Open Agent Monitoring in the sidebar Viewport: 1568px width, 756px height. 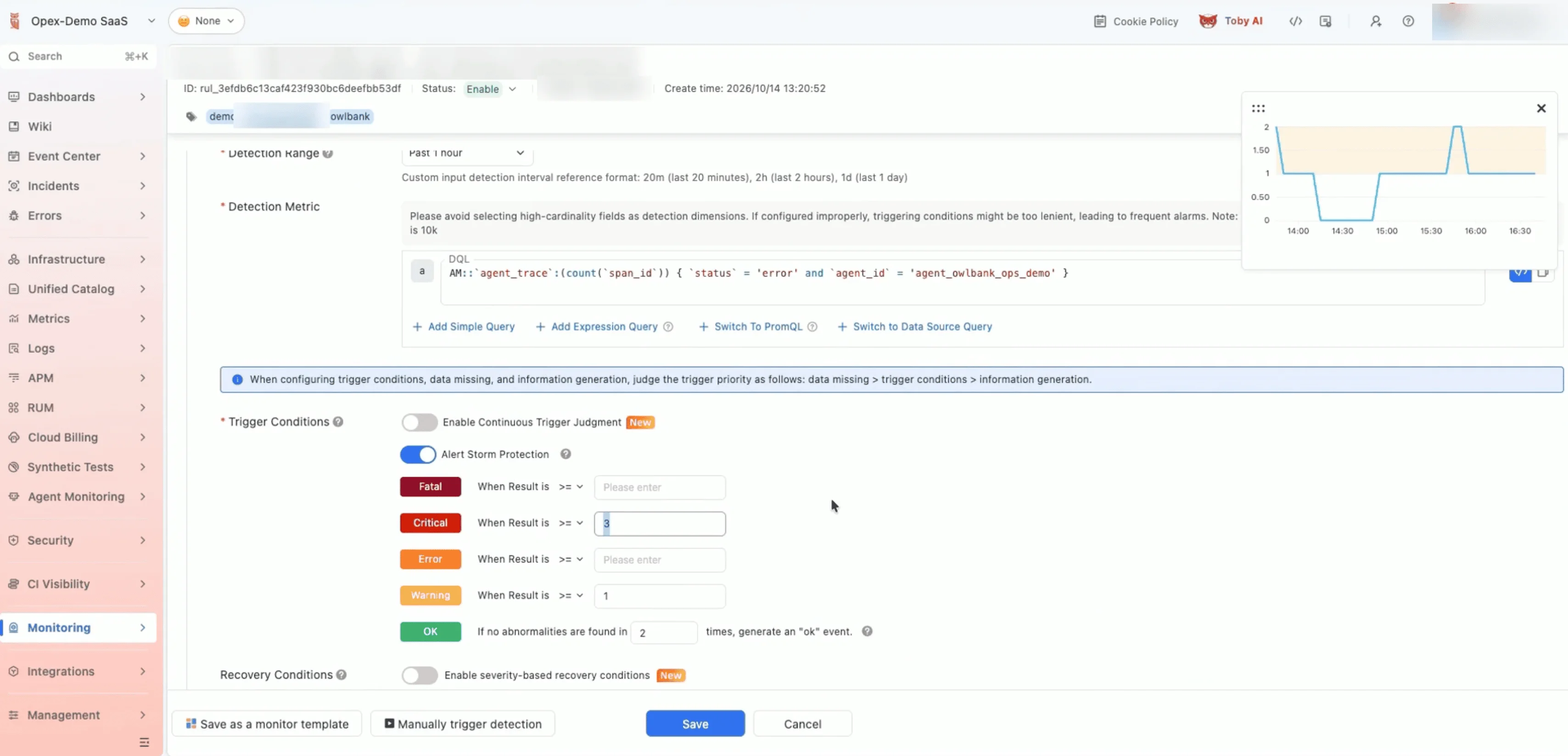tap(78, 496)
